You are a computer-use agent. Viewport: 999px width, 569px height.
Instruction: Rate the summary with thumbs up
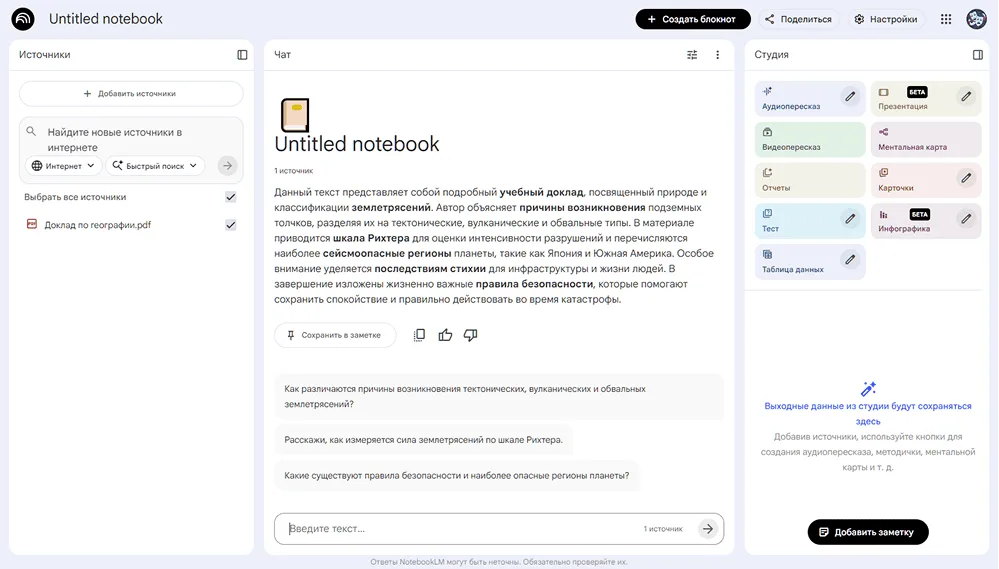coord(445,335)
